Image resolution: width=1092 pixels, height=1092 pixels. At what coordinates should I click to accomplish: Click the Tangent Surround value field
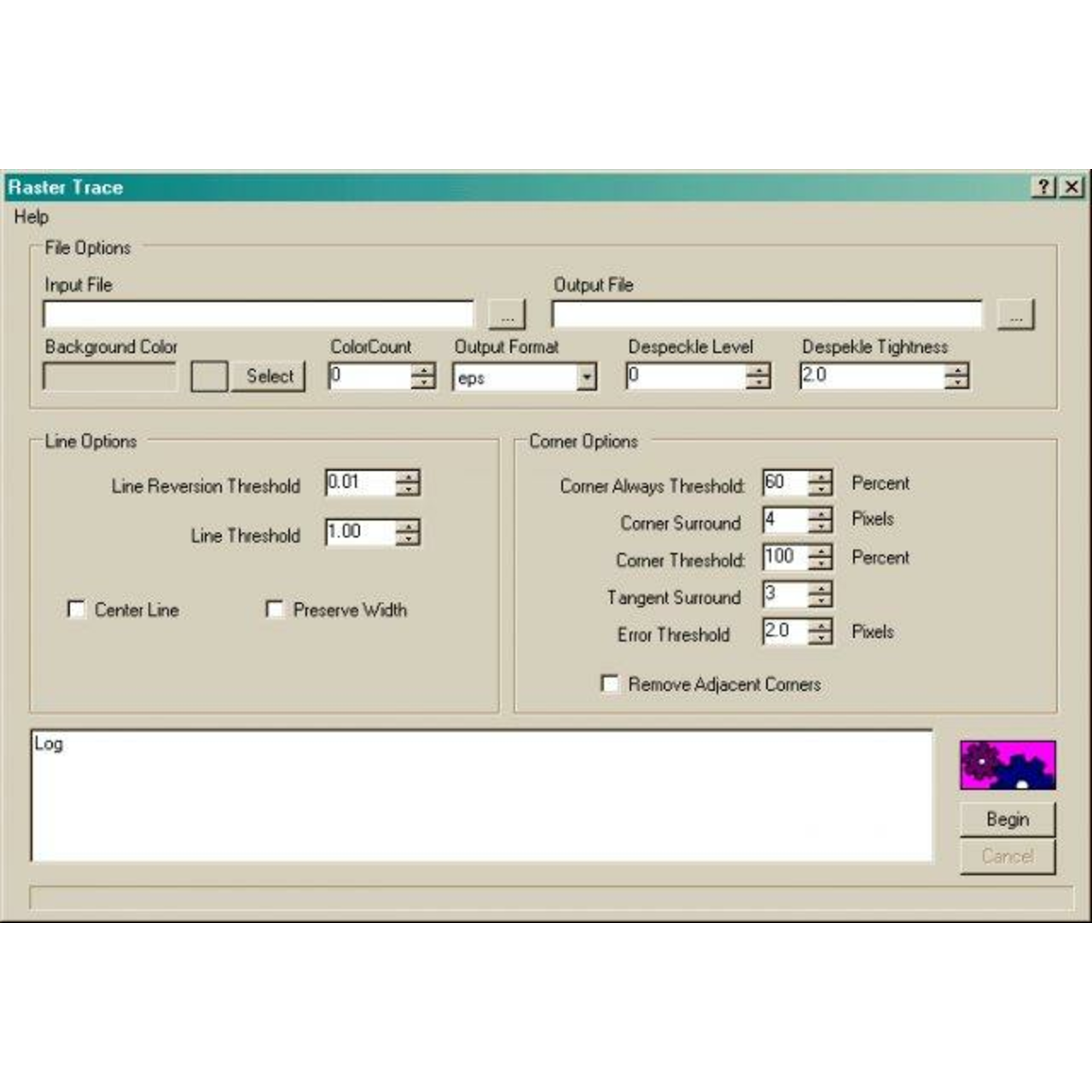(785, 595)
